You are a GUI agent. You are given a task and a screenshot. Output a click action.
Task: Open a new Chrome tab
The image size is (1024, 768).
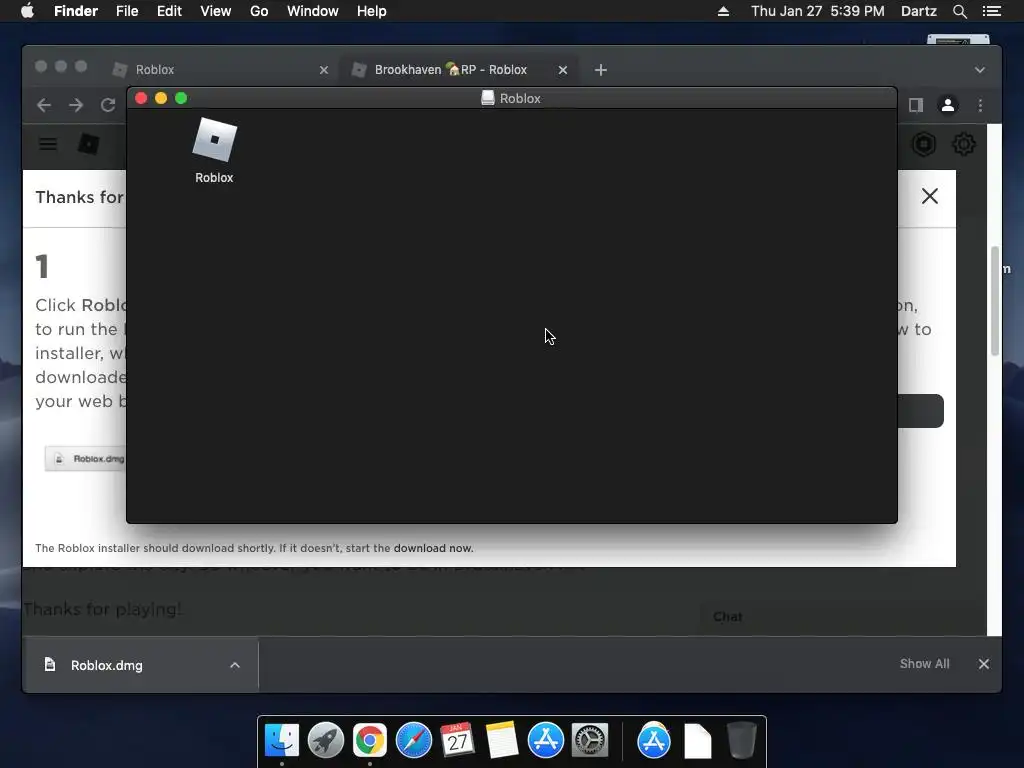[x=601, y=70]
